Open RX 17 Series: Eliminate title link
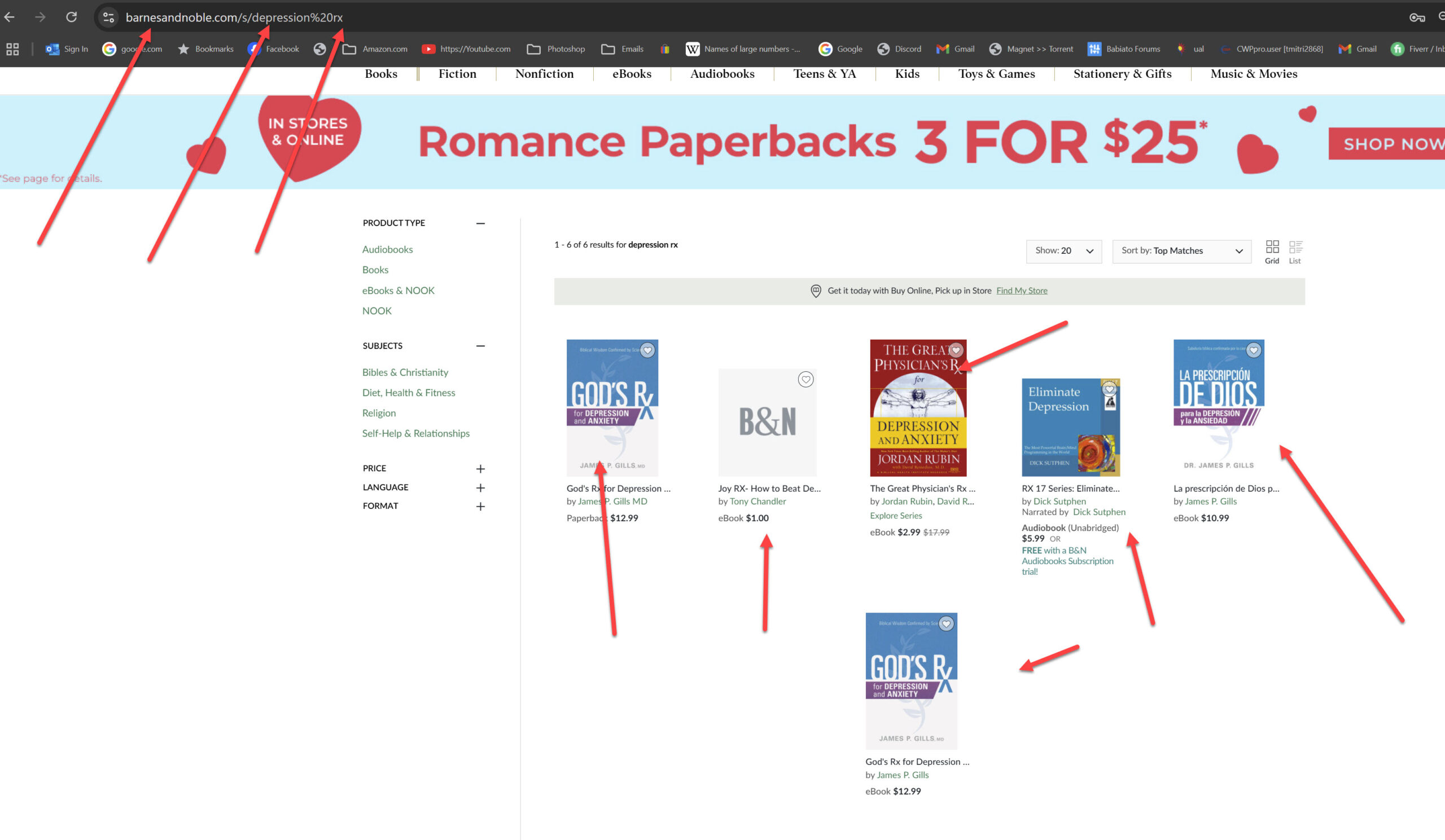 point(1070,489)
